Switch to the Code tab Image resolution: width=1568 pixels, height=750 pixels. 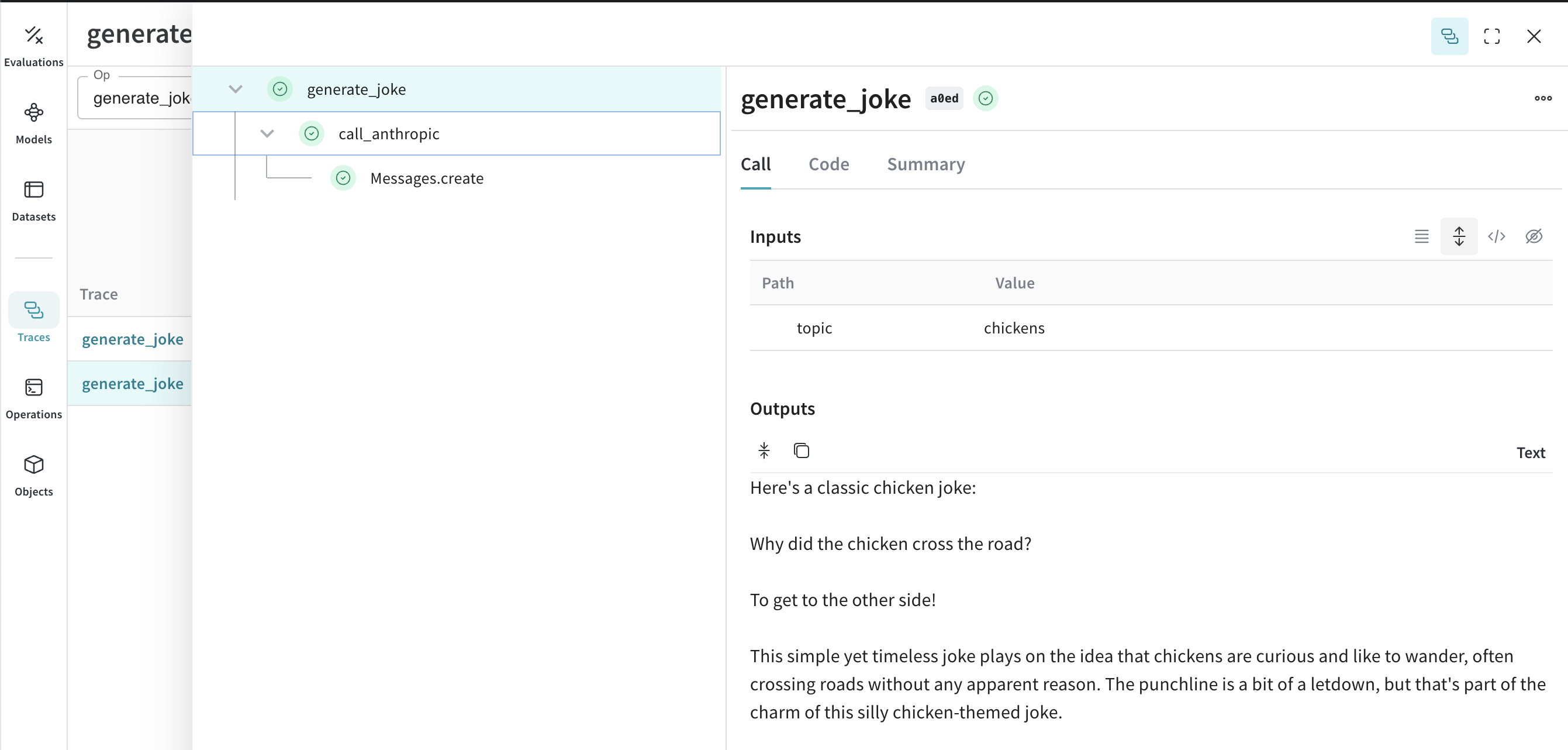828,164
